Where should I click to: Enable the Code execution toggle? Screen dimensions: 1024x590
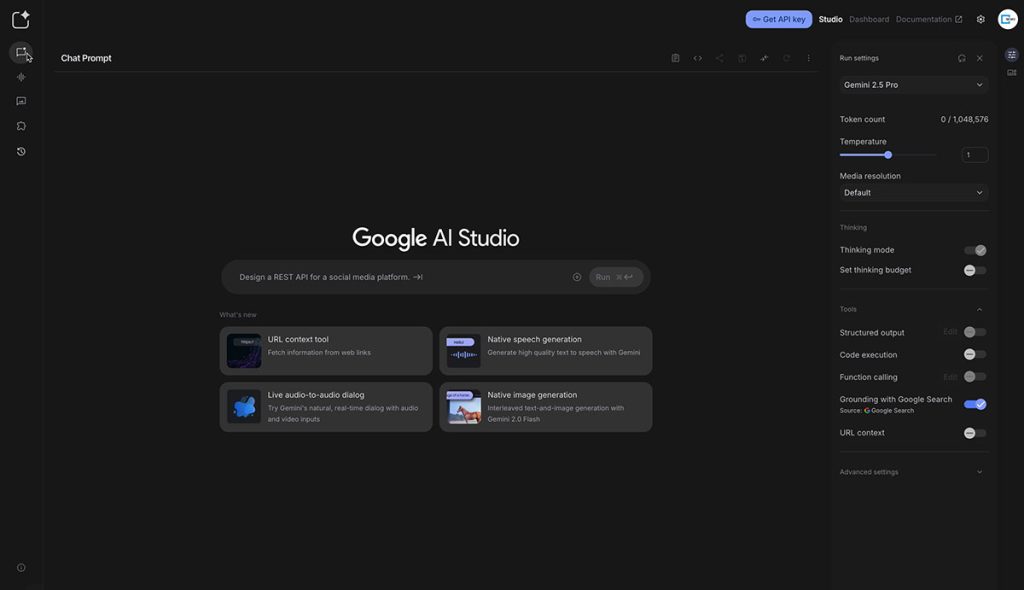975,355
